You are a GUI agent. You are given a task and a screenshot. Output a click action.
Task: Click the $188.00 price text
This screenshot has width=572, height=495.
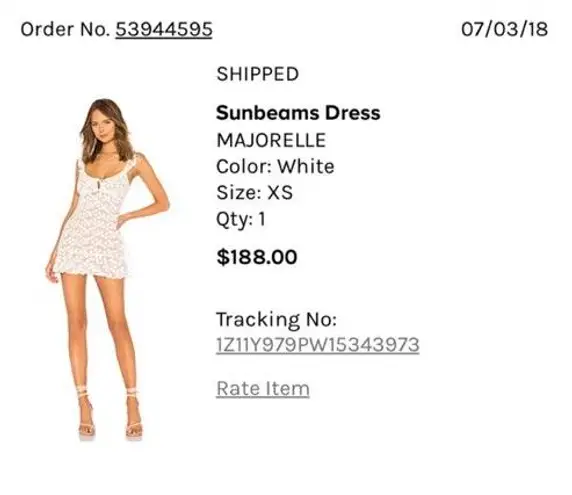[257, 257]
